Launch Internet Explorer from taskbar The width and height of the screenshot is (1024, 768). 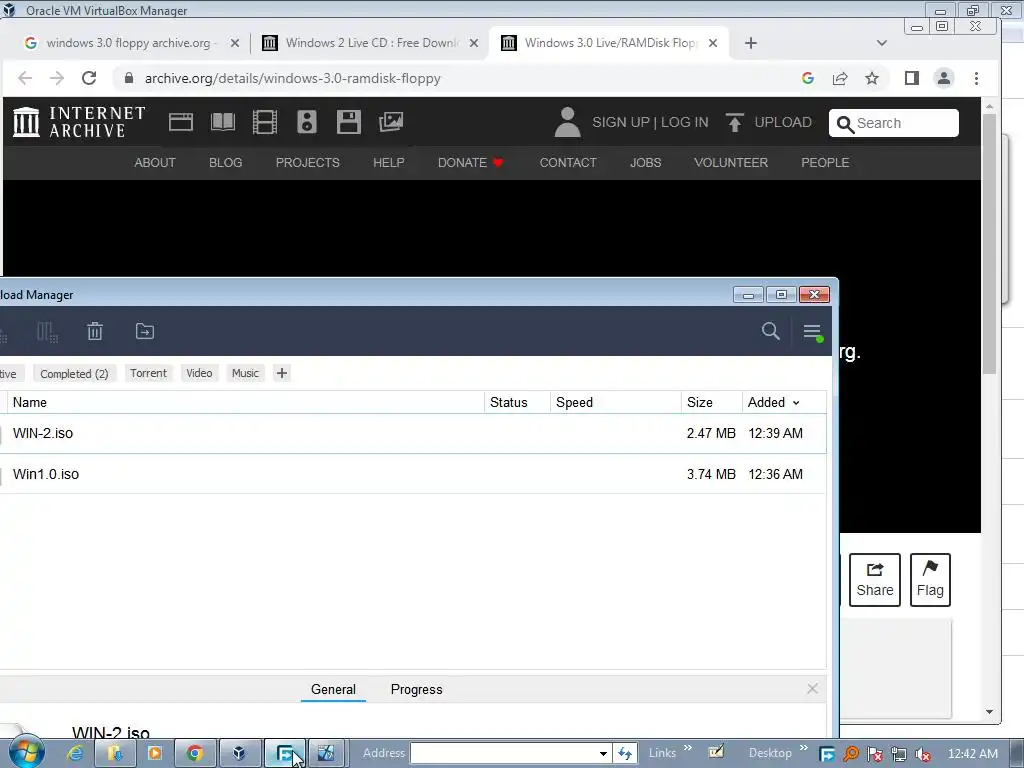click(x=75, y=754)
